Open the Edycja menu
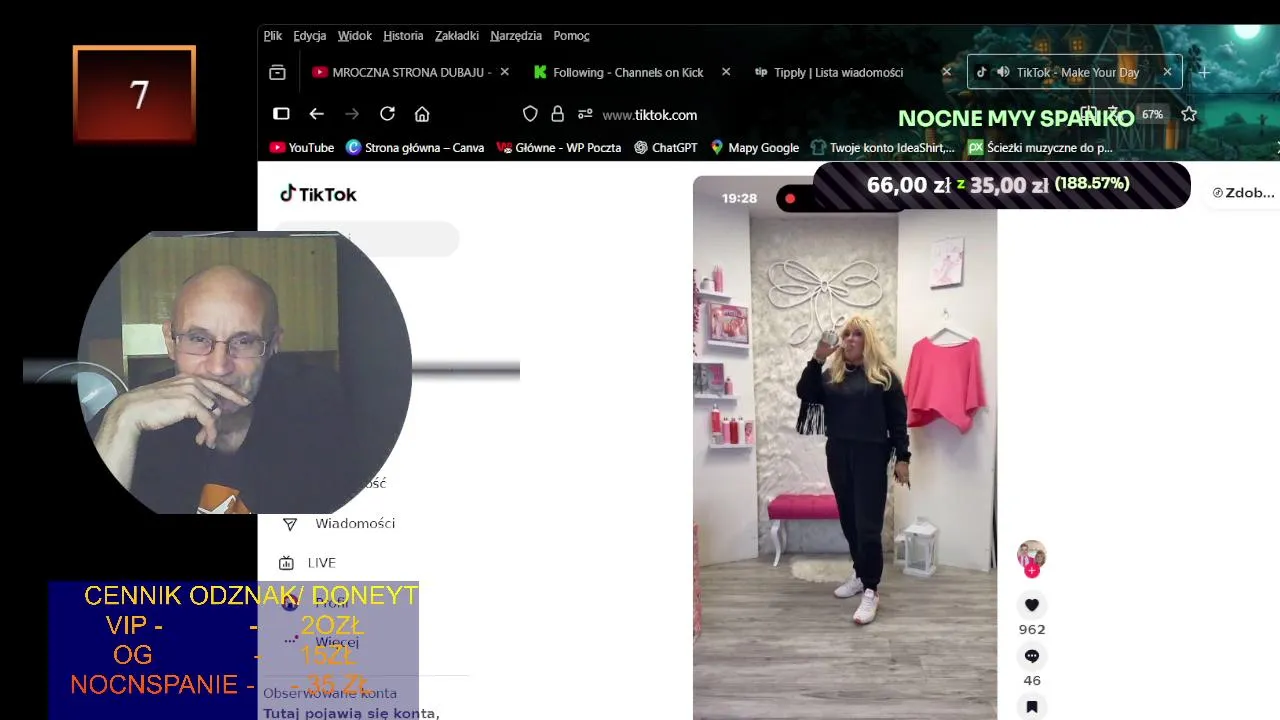 coord(310,36)
